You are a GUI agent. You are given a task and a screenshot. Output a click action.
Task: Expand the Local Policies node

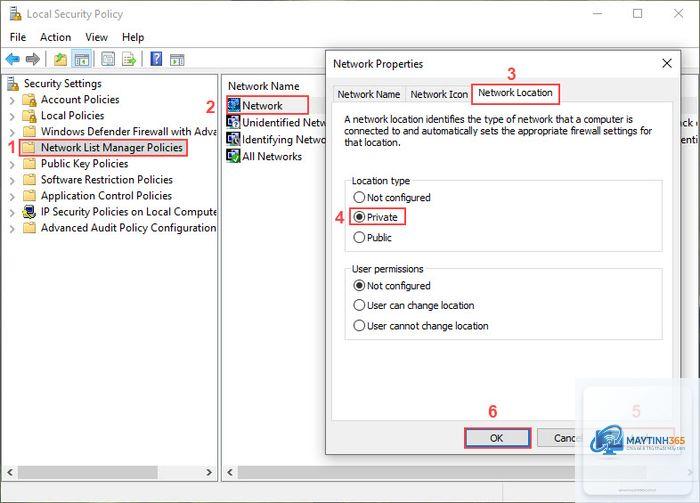pyautogui.click(x=12, y=116)
